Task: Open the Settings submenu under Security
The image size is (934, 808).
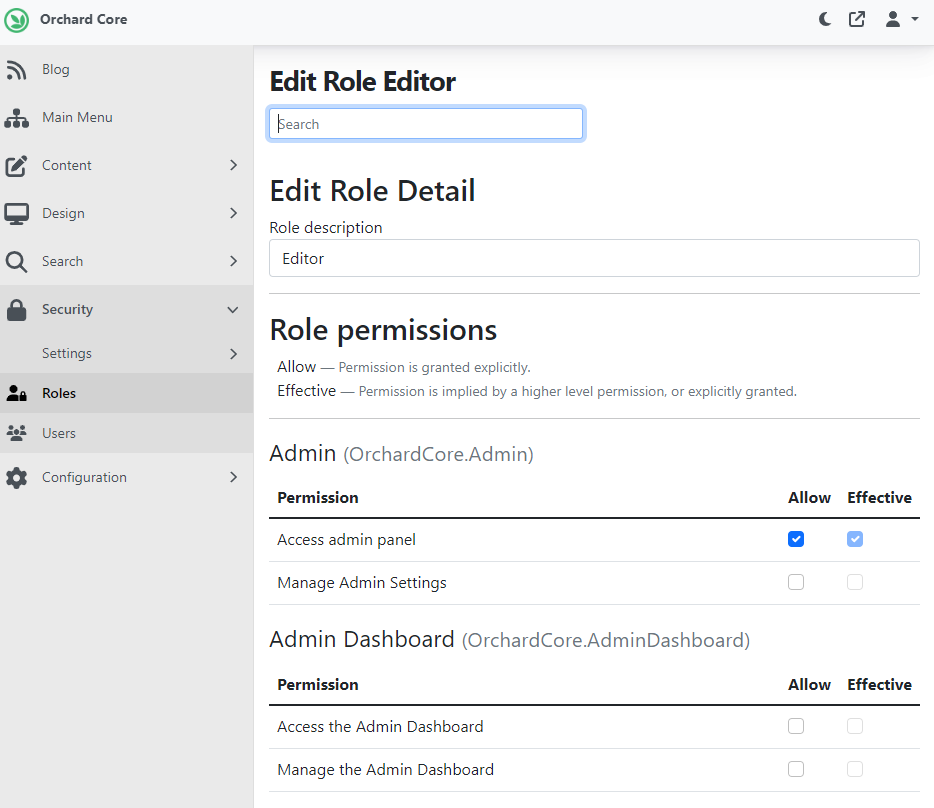Action: [x=67, y=353]
